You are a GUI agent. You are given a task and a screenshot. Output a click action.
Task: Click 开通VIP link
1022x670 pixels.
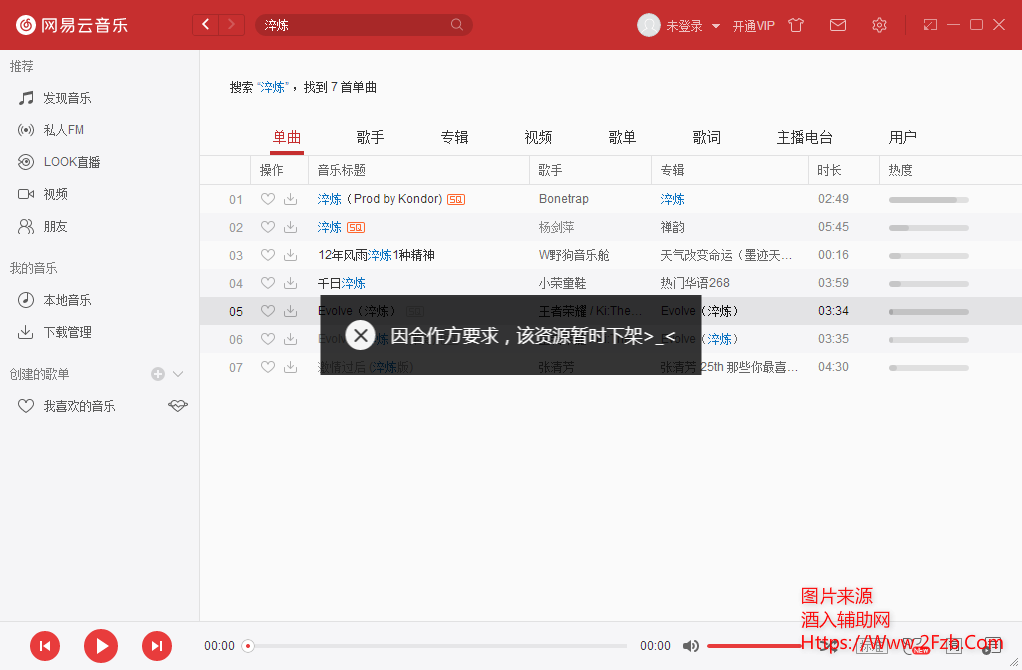[x=753, y=26]
